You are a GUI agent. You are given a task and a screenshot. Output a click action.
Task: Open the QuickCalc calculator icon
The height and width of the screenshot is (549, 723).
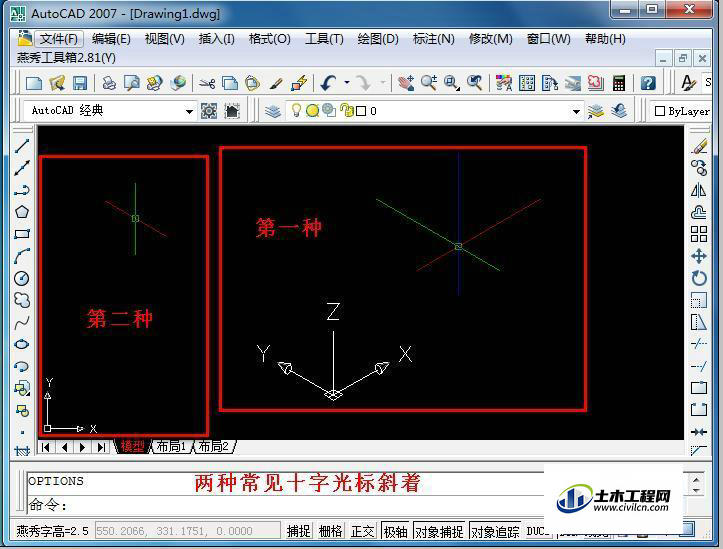[x=619, y=83]
